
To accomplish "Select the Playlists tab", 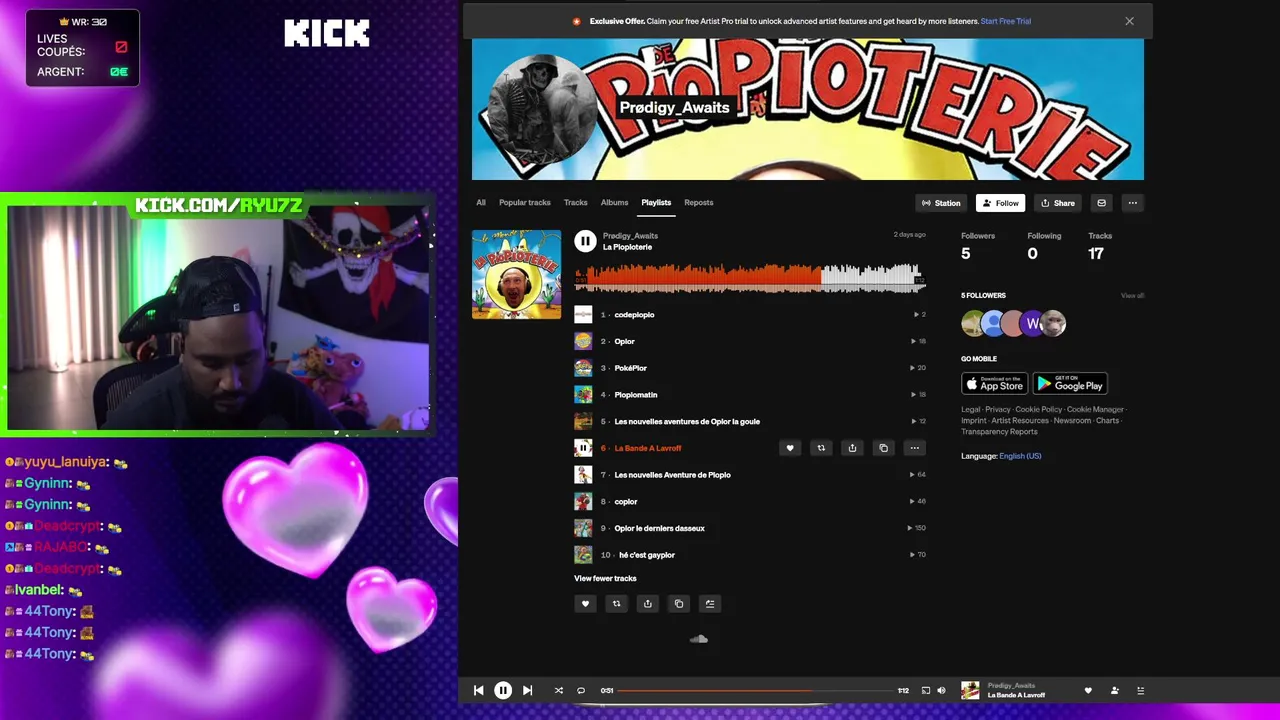I will coord(656,202).
